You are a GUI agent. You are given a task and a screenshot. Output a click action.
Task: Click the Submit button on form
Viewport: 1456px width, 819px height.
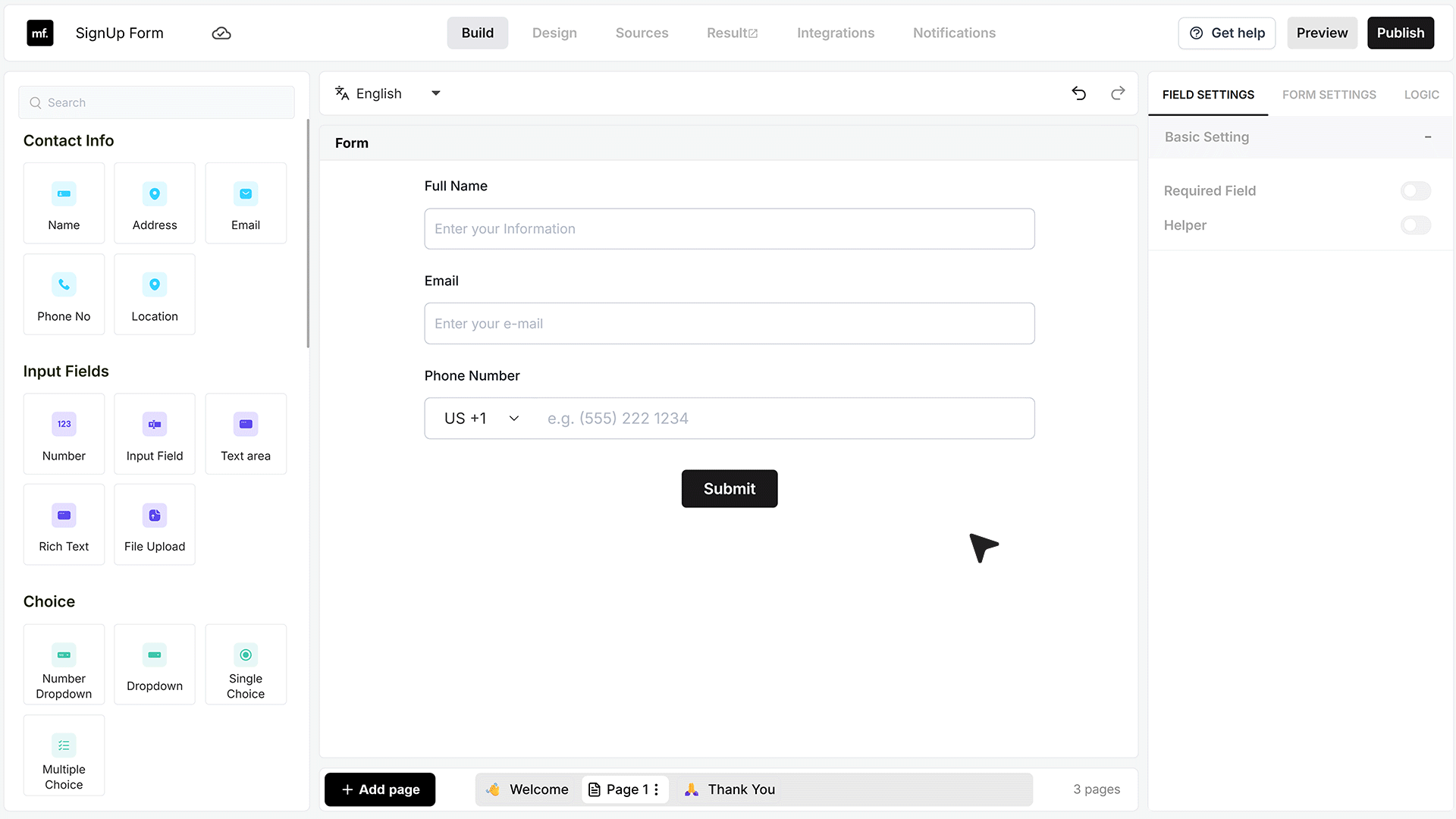[x=730, y=489]
